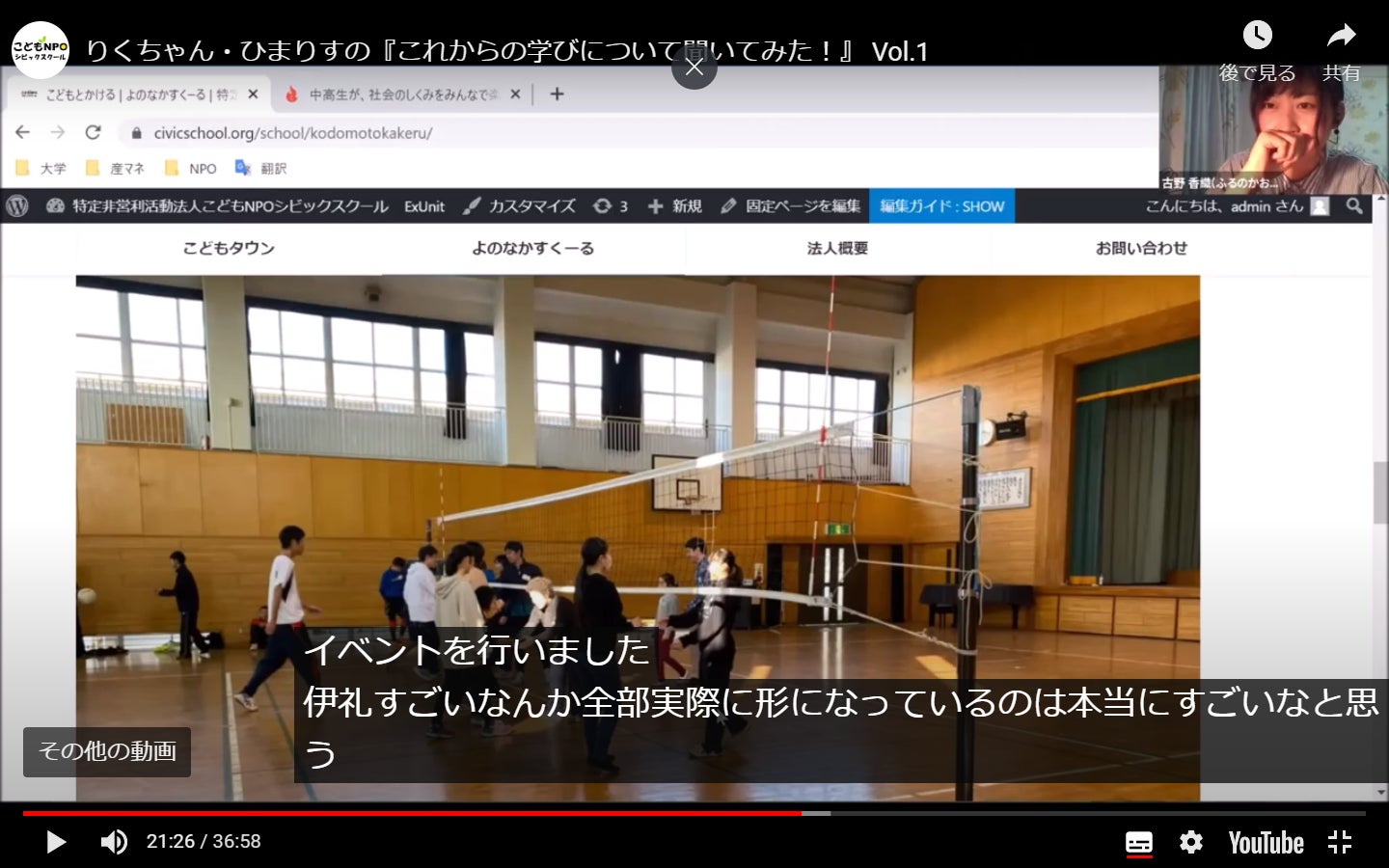Open the こどもタウン menu item

click(229, 248)
